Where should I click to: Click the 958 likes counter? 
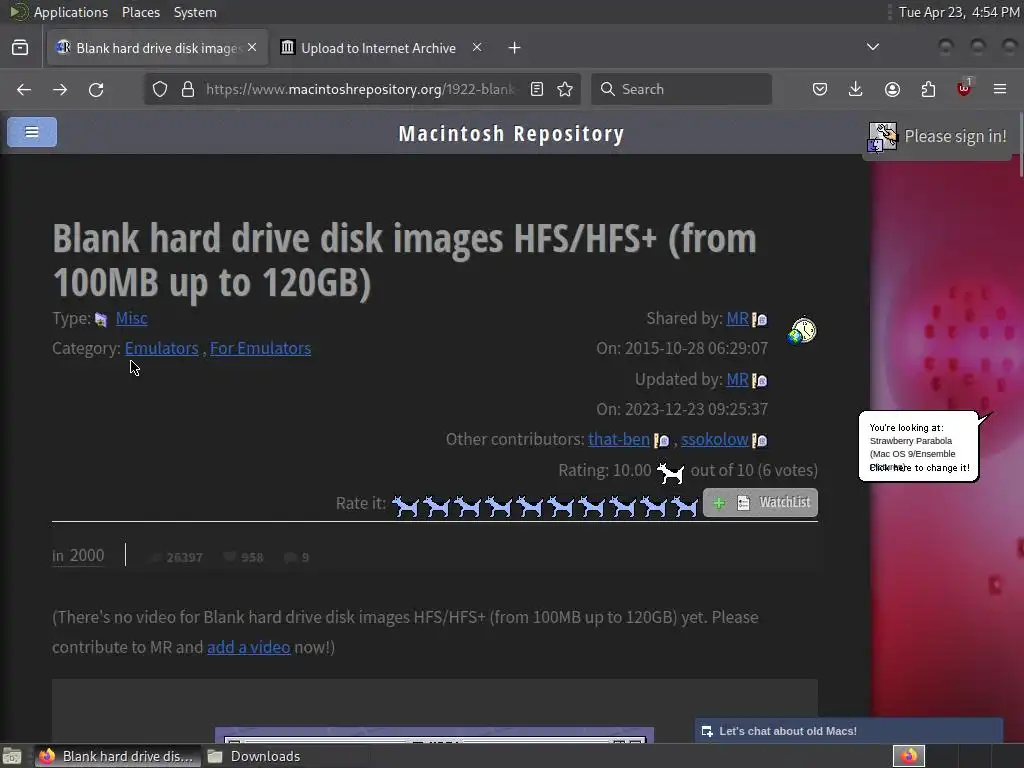click(x=244, y=557)
